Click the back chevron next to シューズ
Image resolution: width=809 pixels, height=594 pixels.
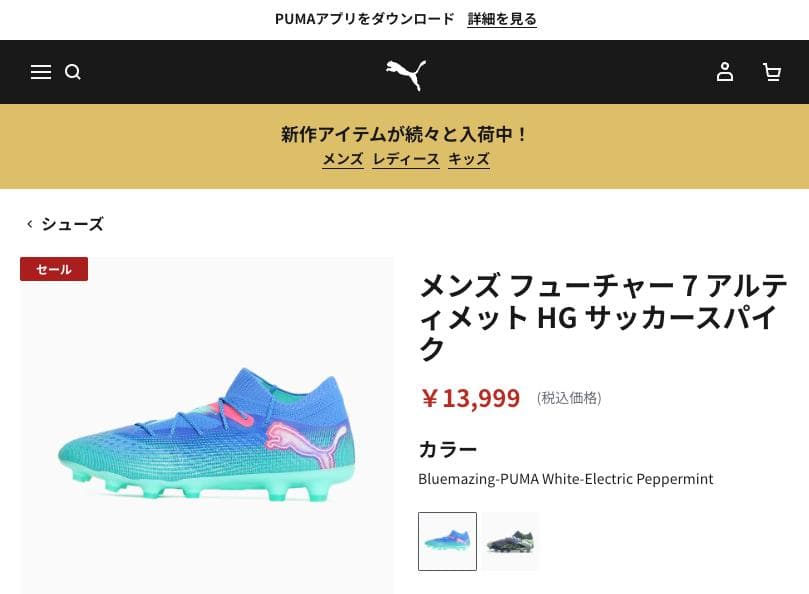(30, 224)
